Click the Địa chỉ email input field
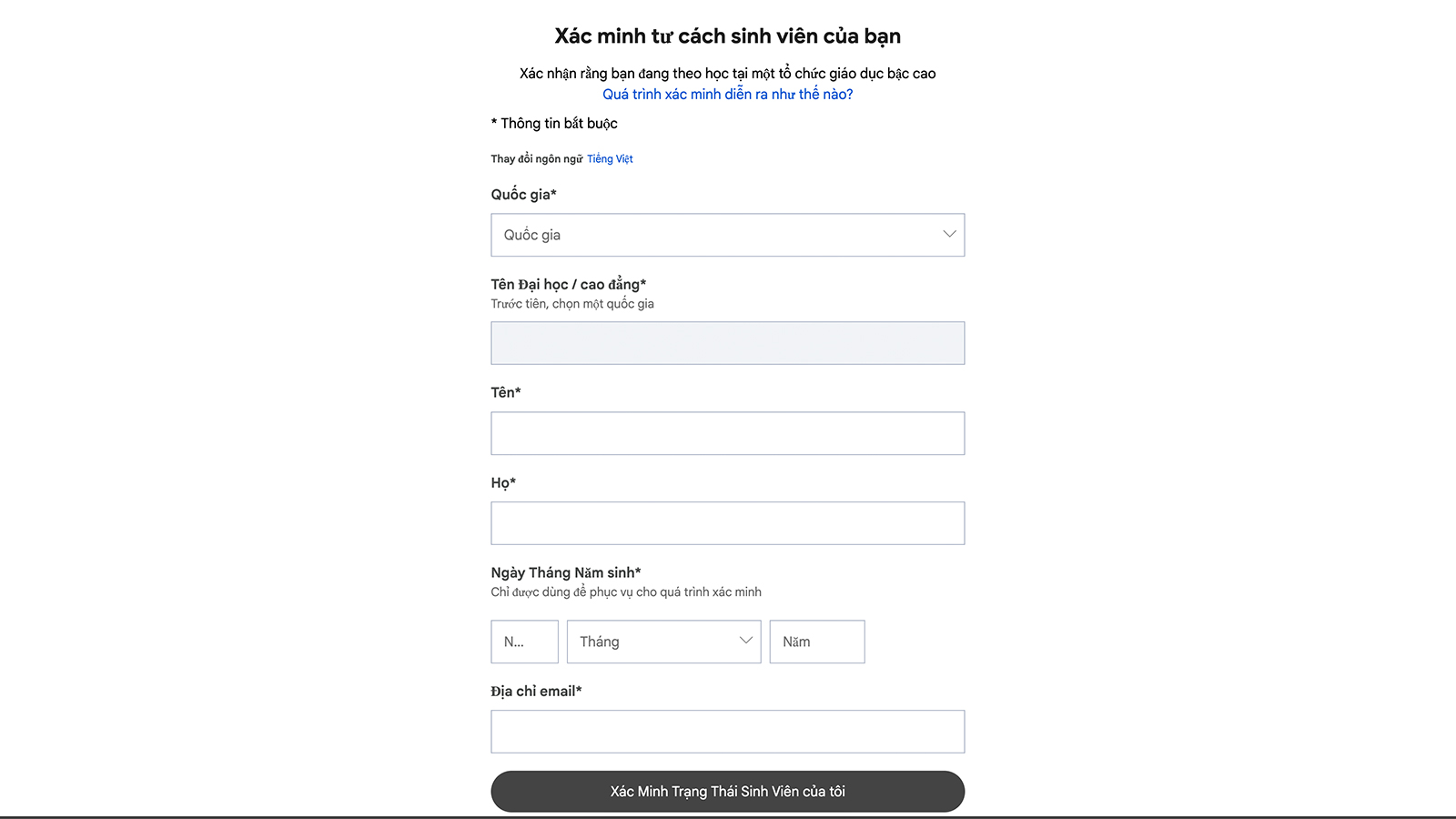Screen dimensions: 1456x819 pos(727,732)
